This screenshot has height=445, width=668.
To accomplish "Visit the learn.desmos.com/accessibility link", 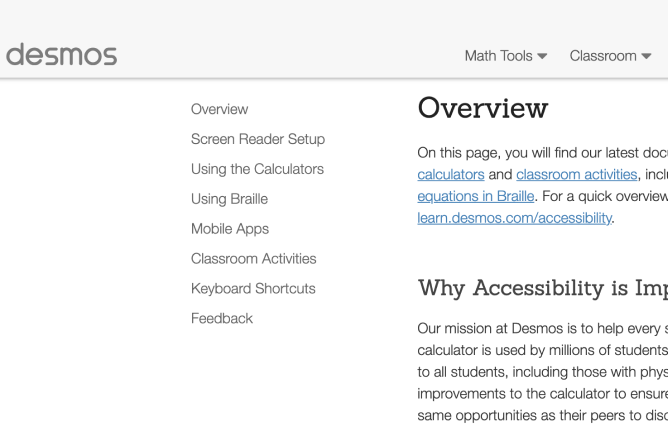I will [514, 218].
